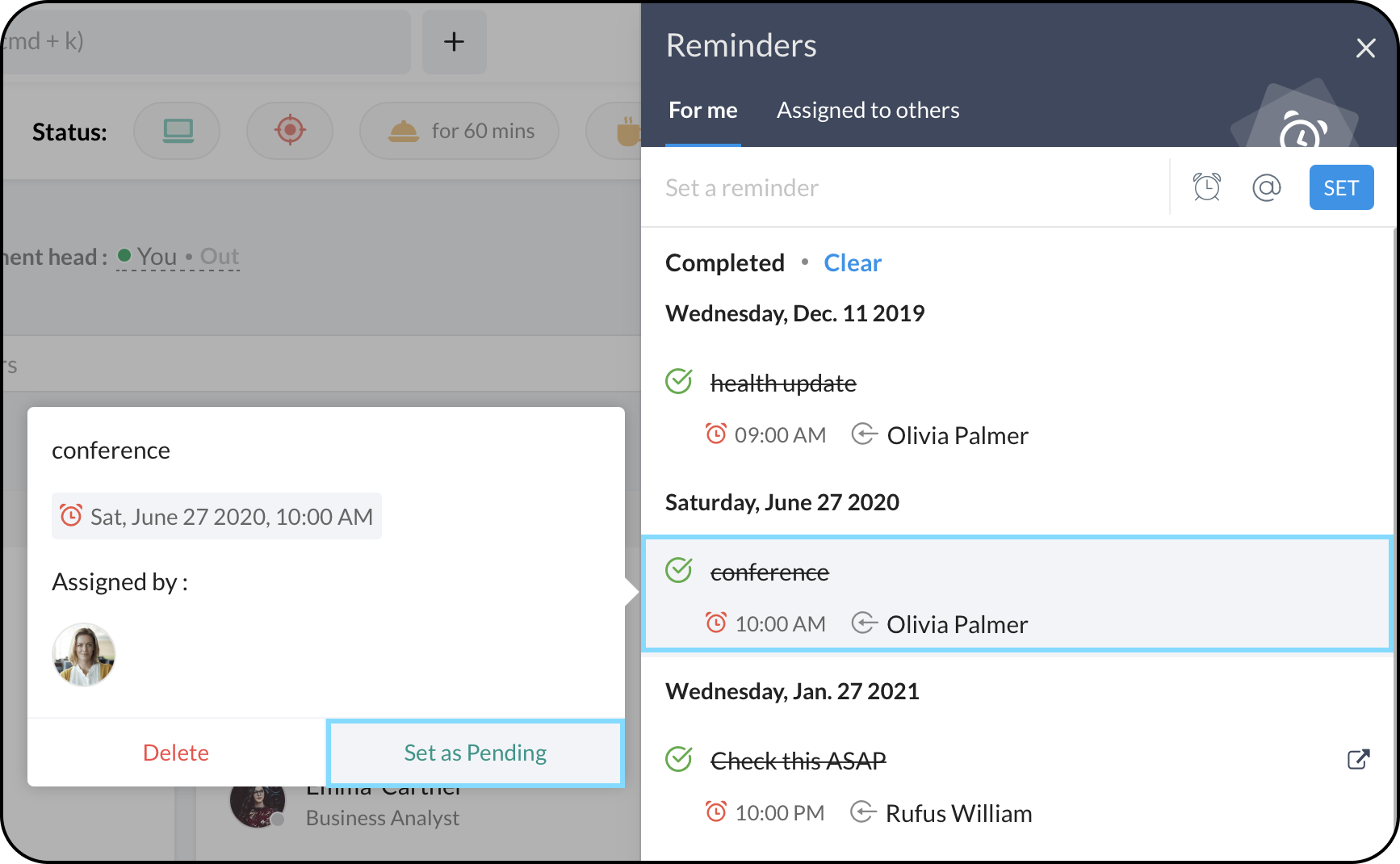This screenshot has width=1400, height=864.
Task: Close the Reminders panel
Action: pos(1365,48)
